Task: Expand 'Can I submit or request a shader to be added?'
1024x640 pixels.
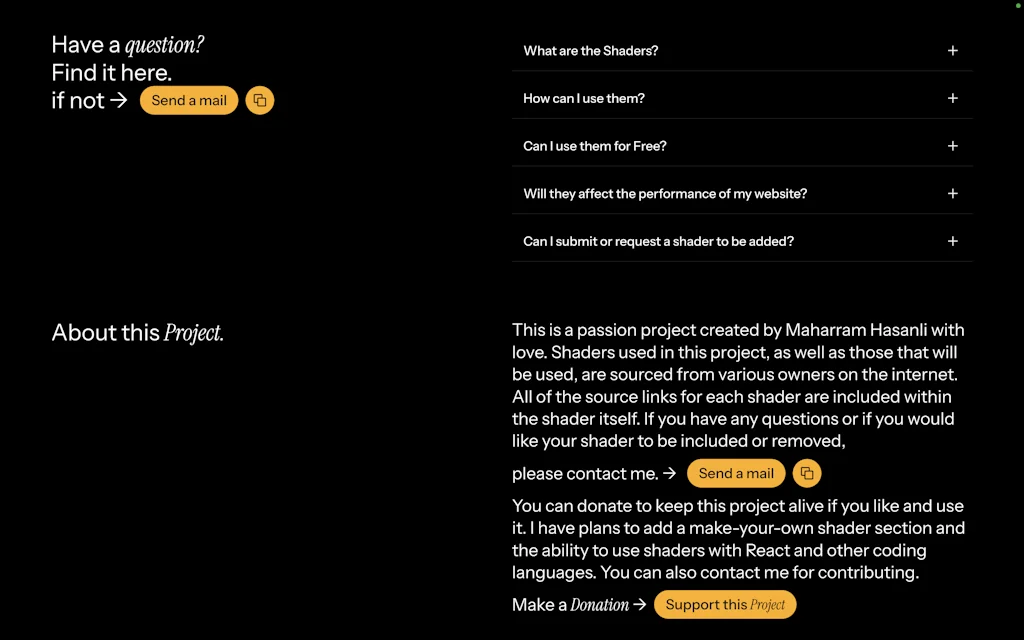Action: 952,240
